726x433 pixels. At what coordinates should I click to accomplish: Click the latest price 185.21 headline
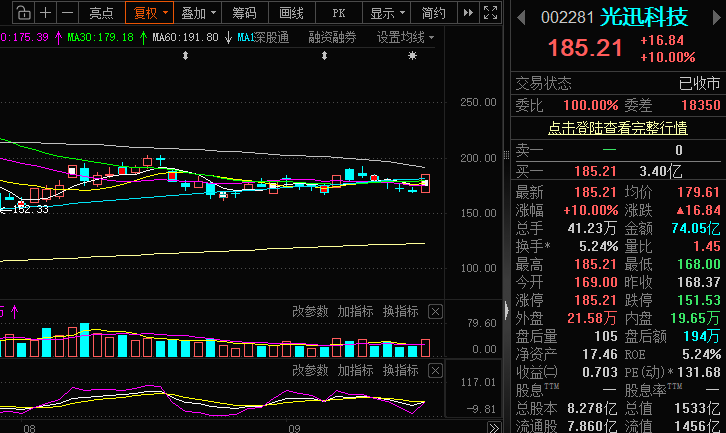[x=585, y=48]
